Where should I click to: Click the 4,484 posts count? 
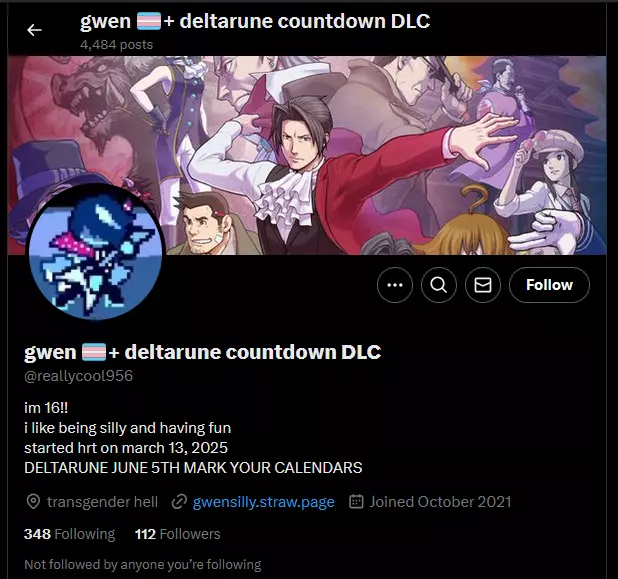116,45
